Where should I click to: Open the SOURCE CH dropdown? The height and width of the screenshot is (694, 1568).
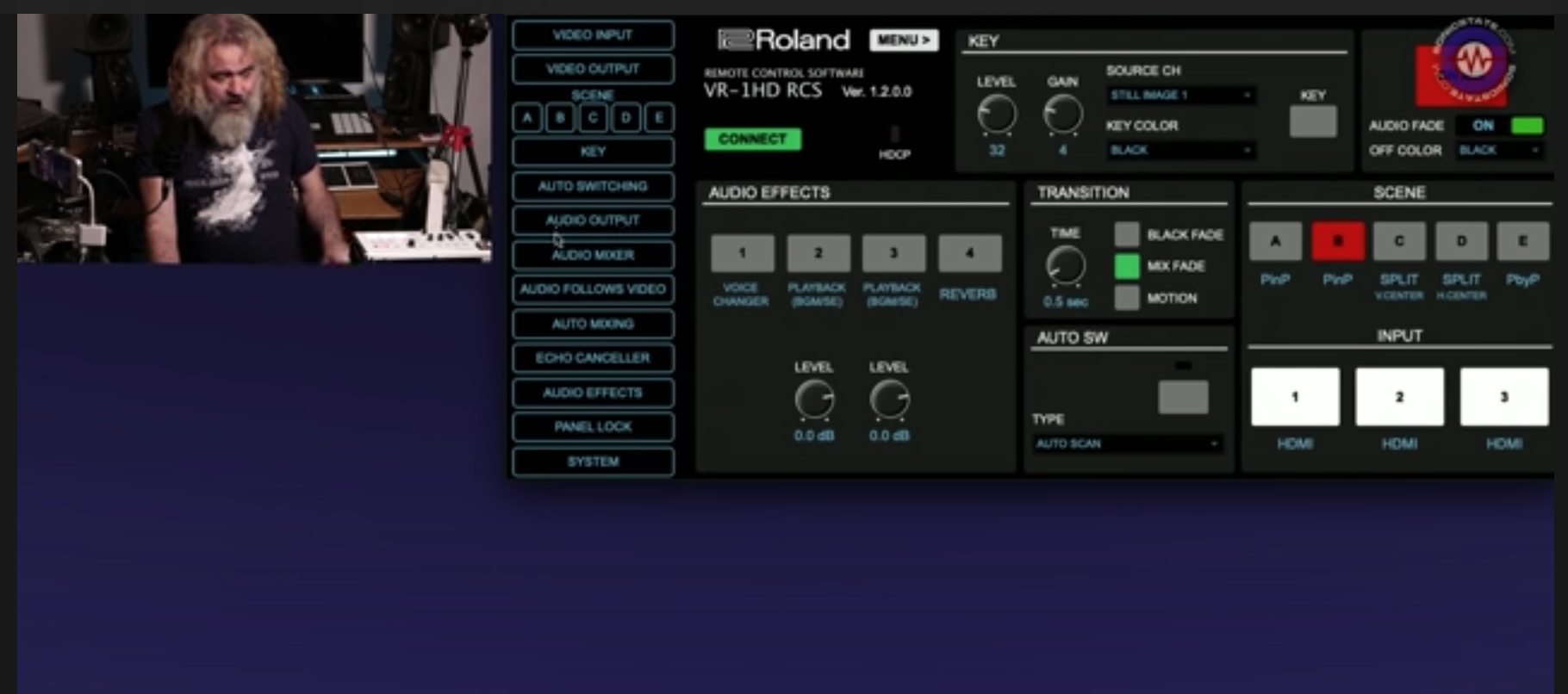[1180, 95]
